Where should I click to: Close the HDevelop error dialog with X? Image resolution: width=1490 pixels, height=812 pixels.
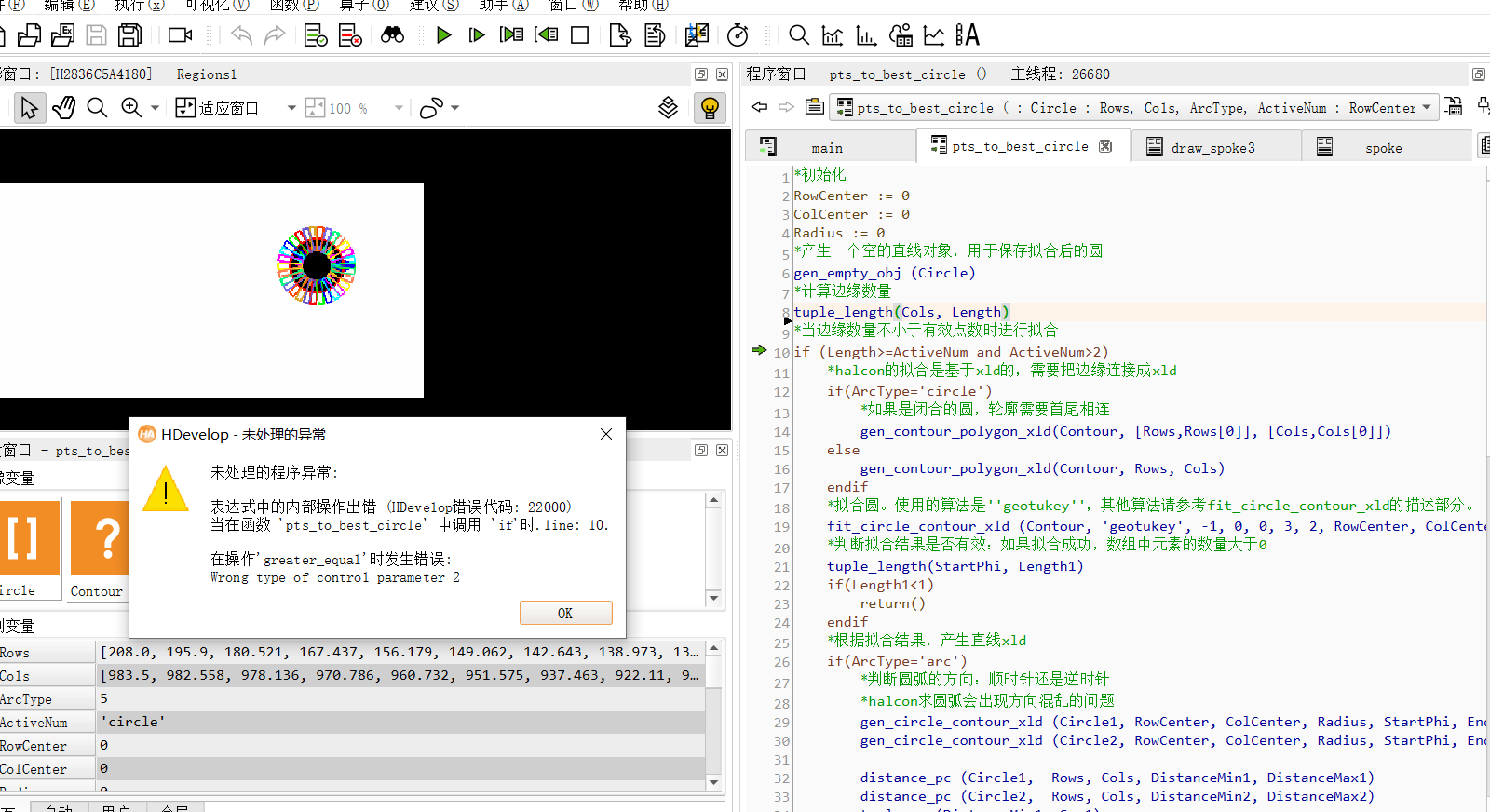(606, 434)
